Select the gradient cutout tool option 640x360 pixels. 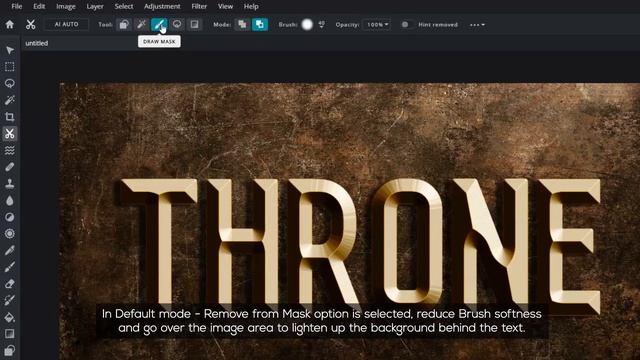195,24
